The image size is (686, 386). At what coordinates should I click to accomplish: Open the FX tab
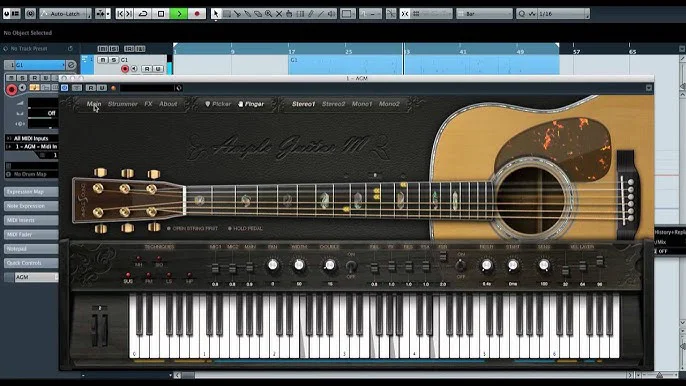(x=148, y=104)
